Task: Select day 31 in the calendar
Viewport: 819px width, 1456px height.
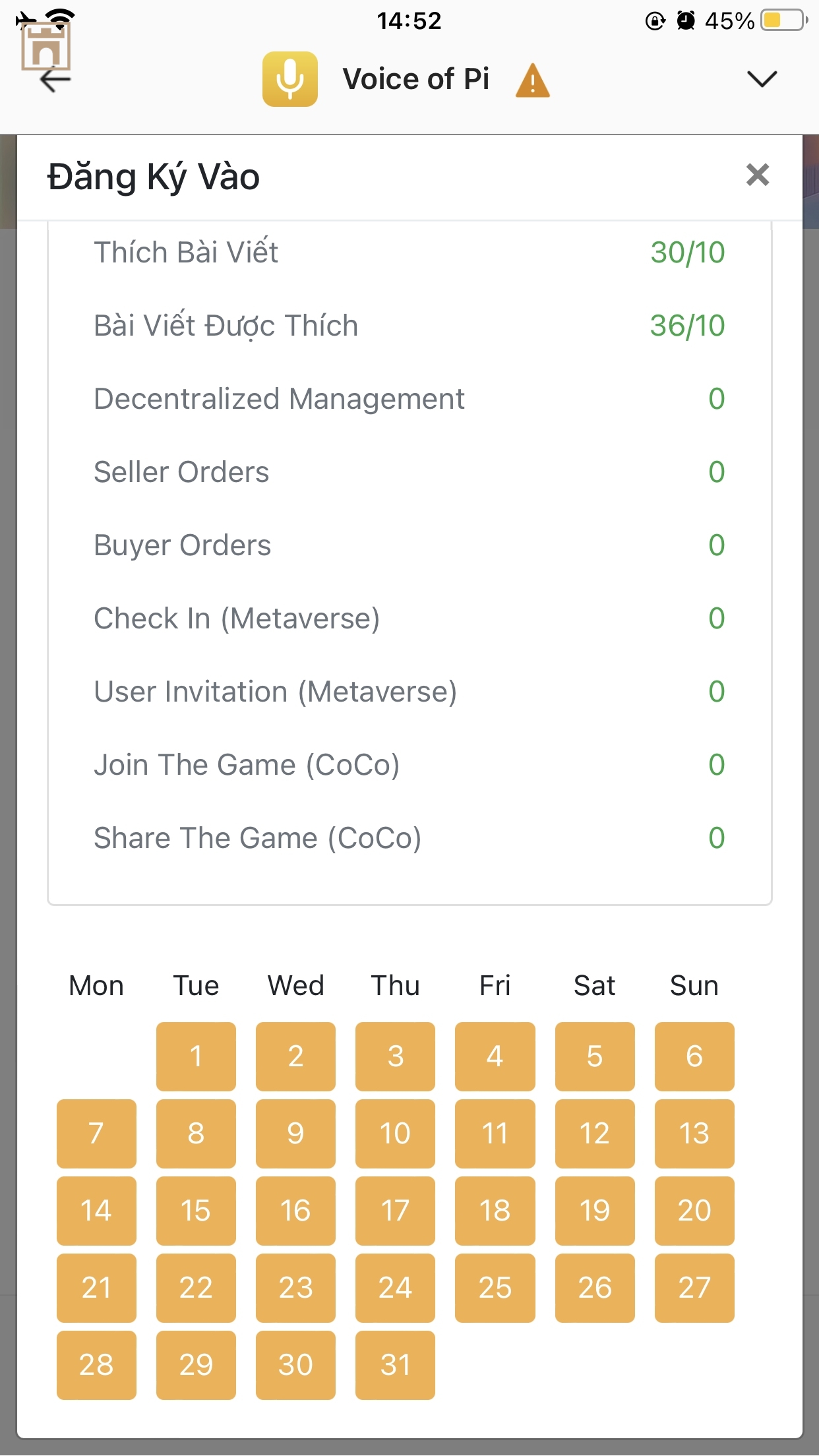Action: pyautogui.click(x=395, y=1365)
